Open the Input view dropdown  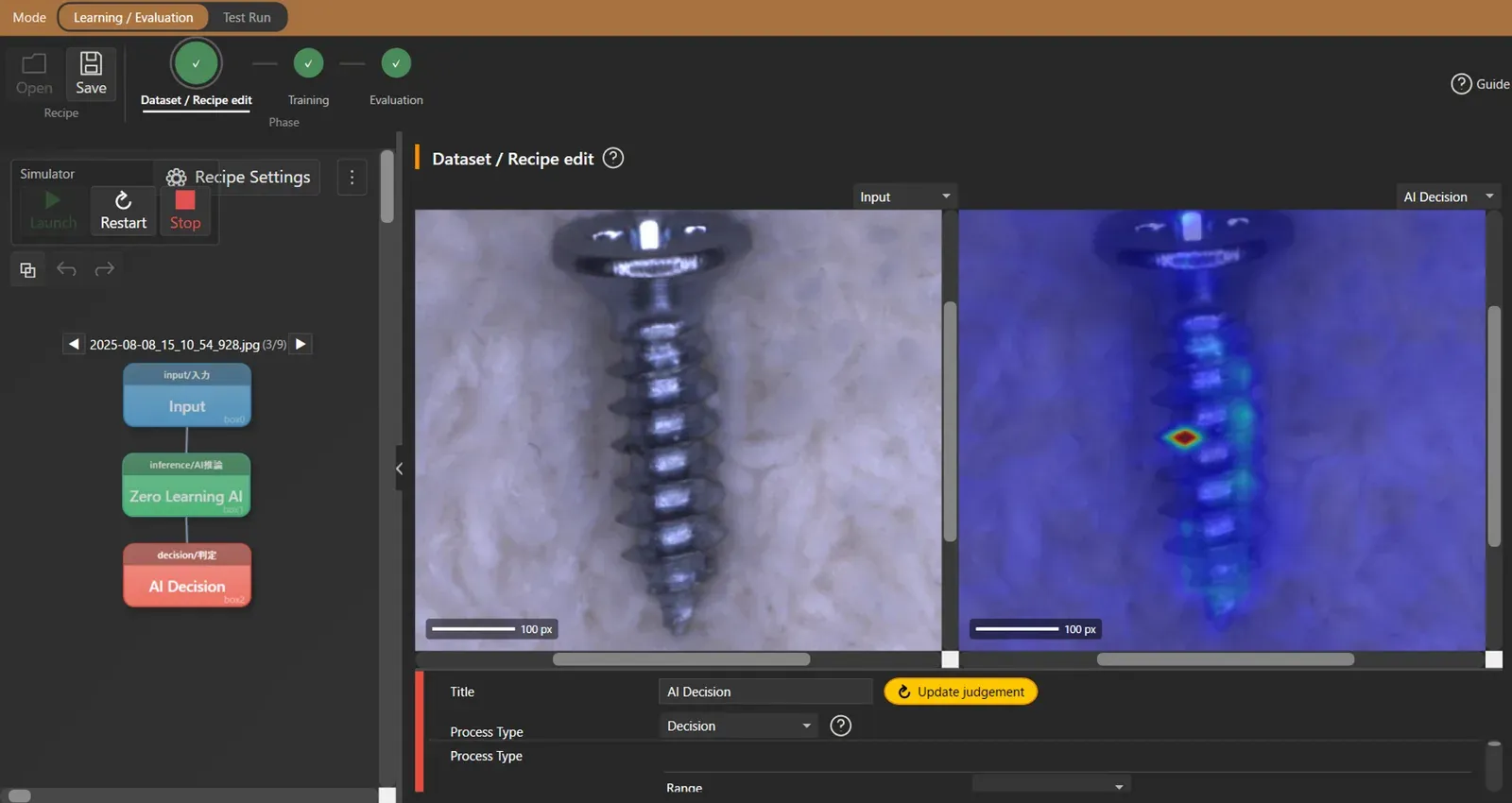(904, 196)
